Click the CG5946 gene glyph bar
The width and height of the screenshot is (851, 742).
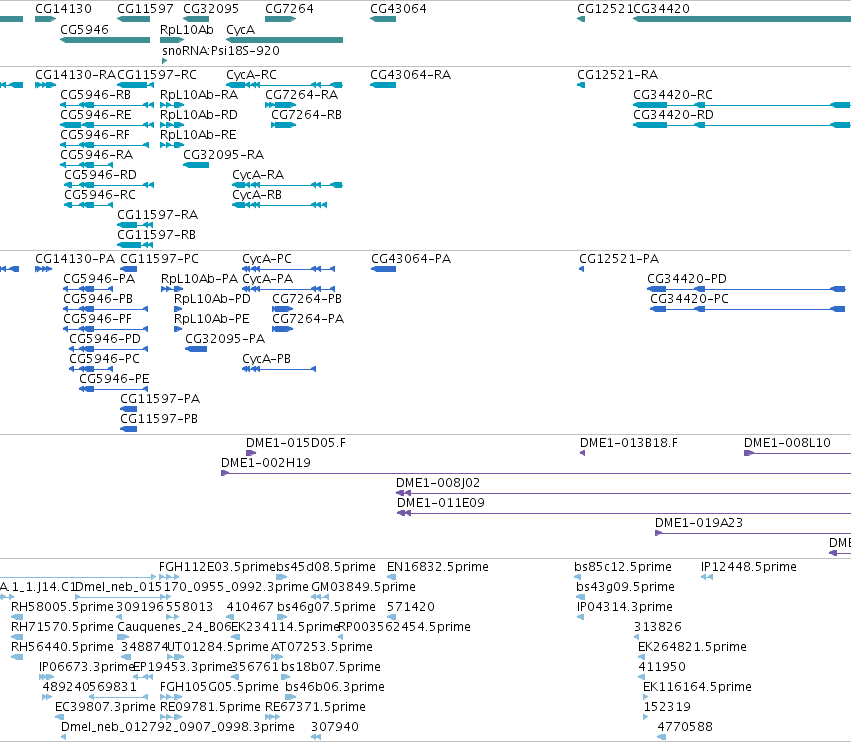click(x=105, y=40)
